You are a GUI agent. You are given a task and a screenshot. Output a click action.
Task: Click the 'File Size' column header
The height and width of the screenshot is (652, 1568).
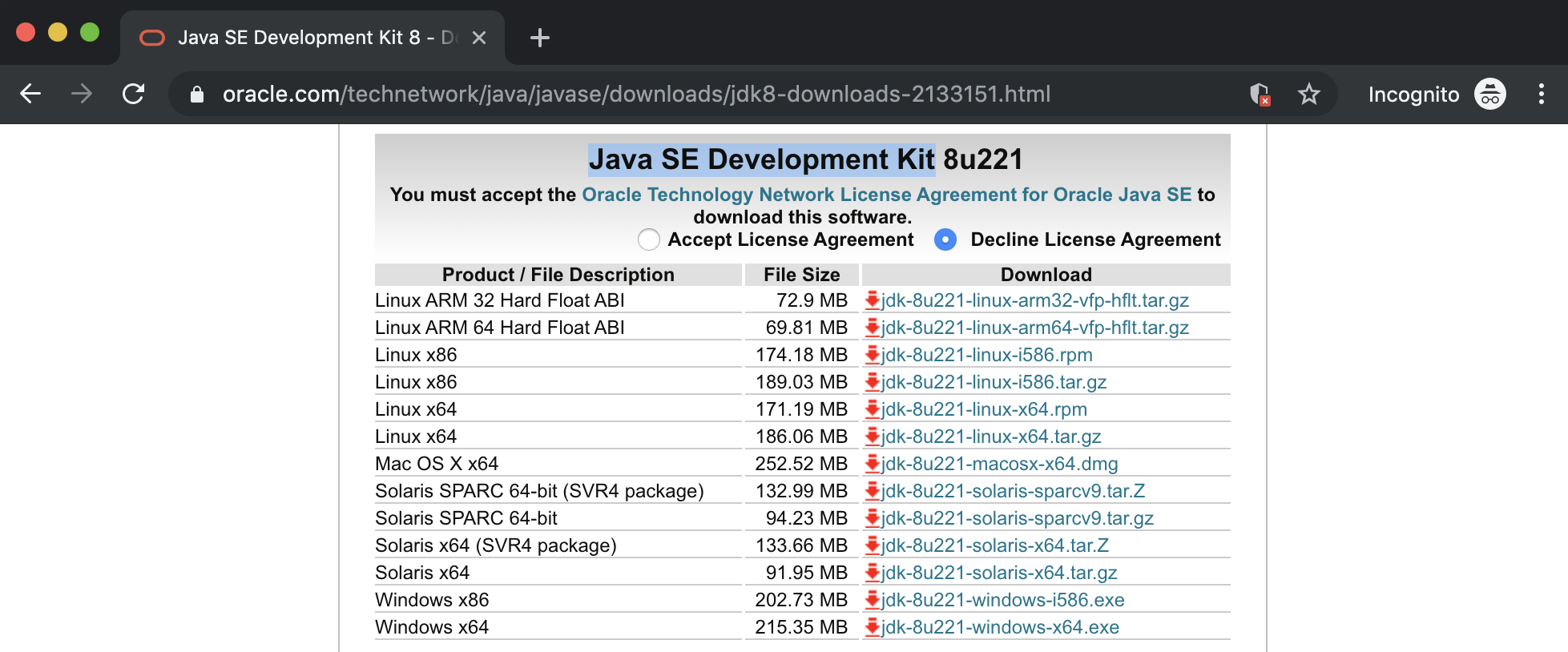(802, 275)
